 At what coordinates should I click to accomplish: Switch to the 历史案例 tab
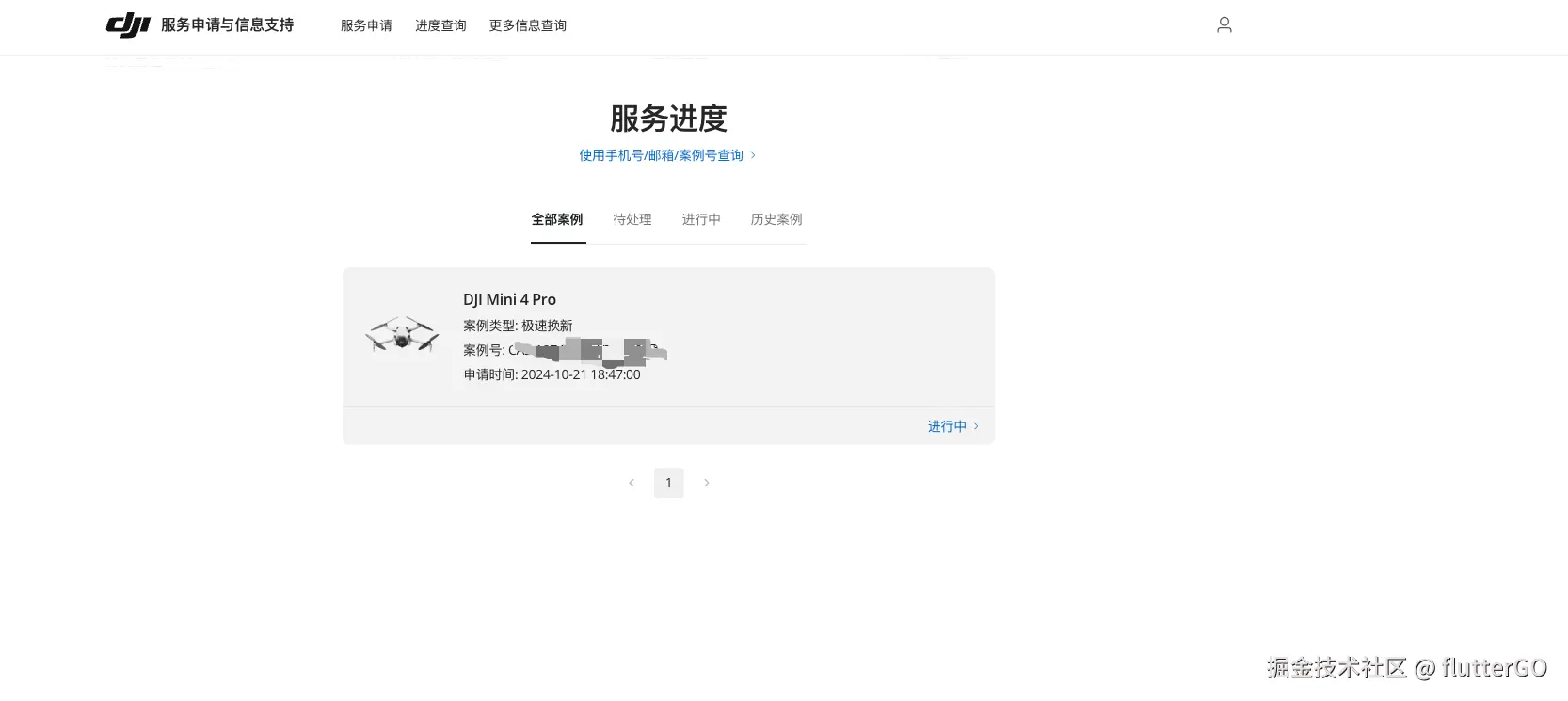[776, 219]
